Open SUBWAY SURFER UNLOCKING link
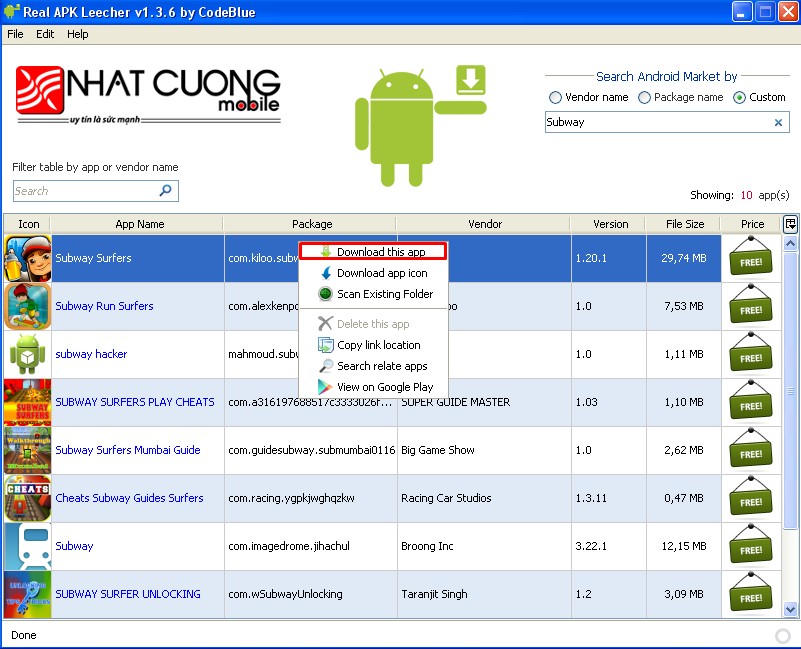 point(128,594)
